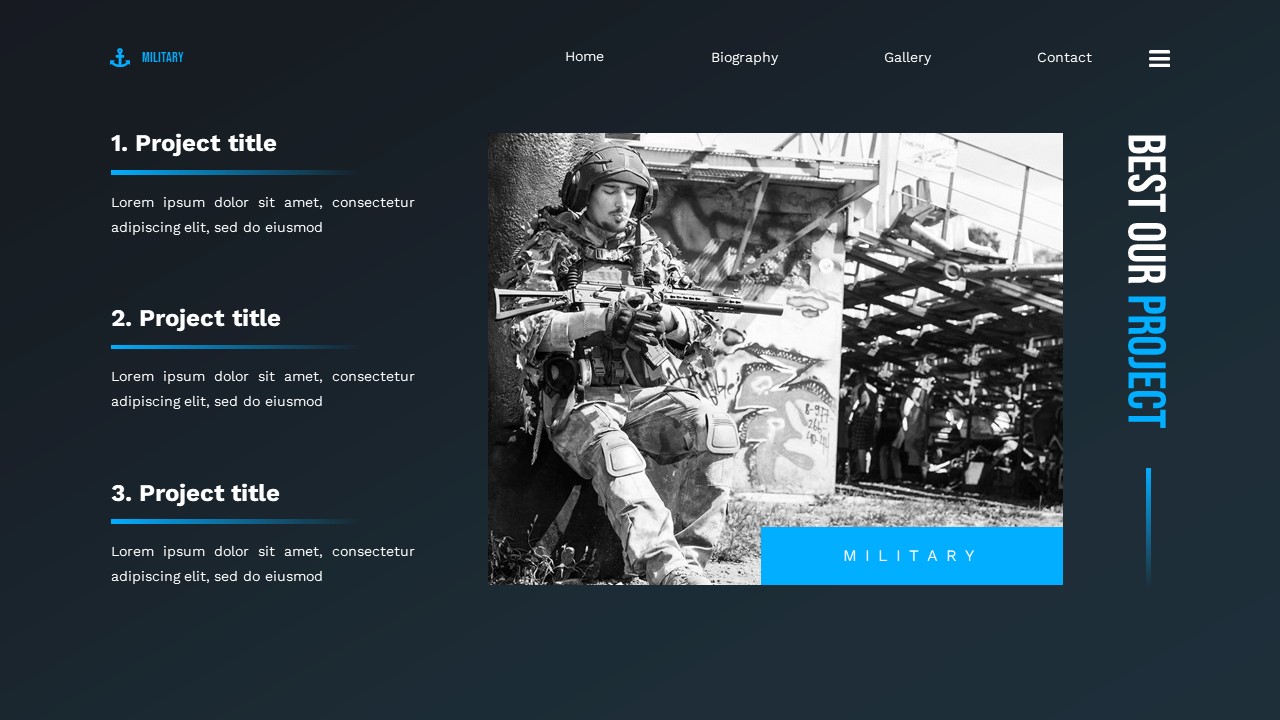1280x720 pixels.
Task: Open the Gallery menu item
Action: 907,58
